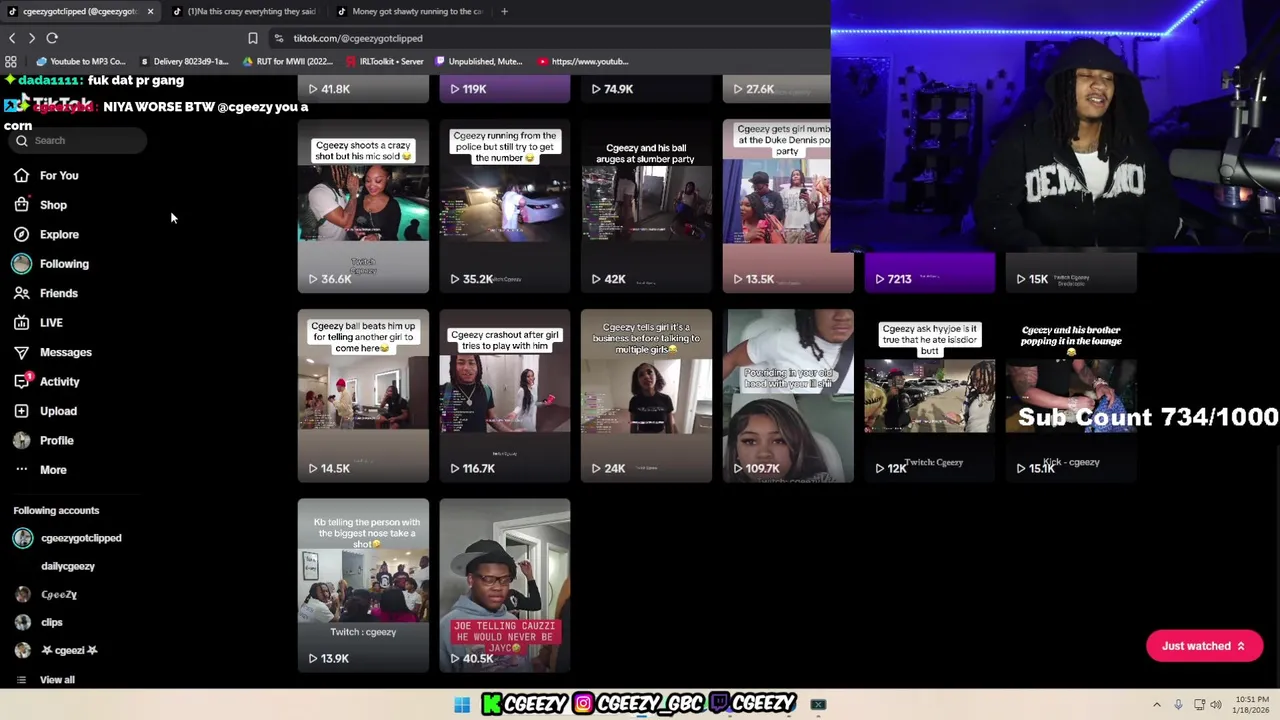Play 'Cgeezy tells girl it's a business' video
Viewport: 1280px width, 720px height.
click(x=646, y=396)
